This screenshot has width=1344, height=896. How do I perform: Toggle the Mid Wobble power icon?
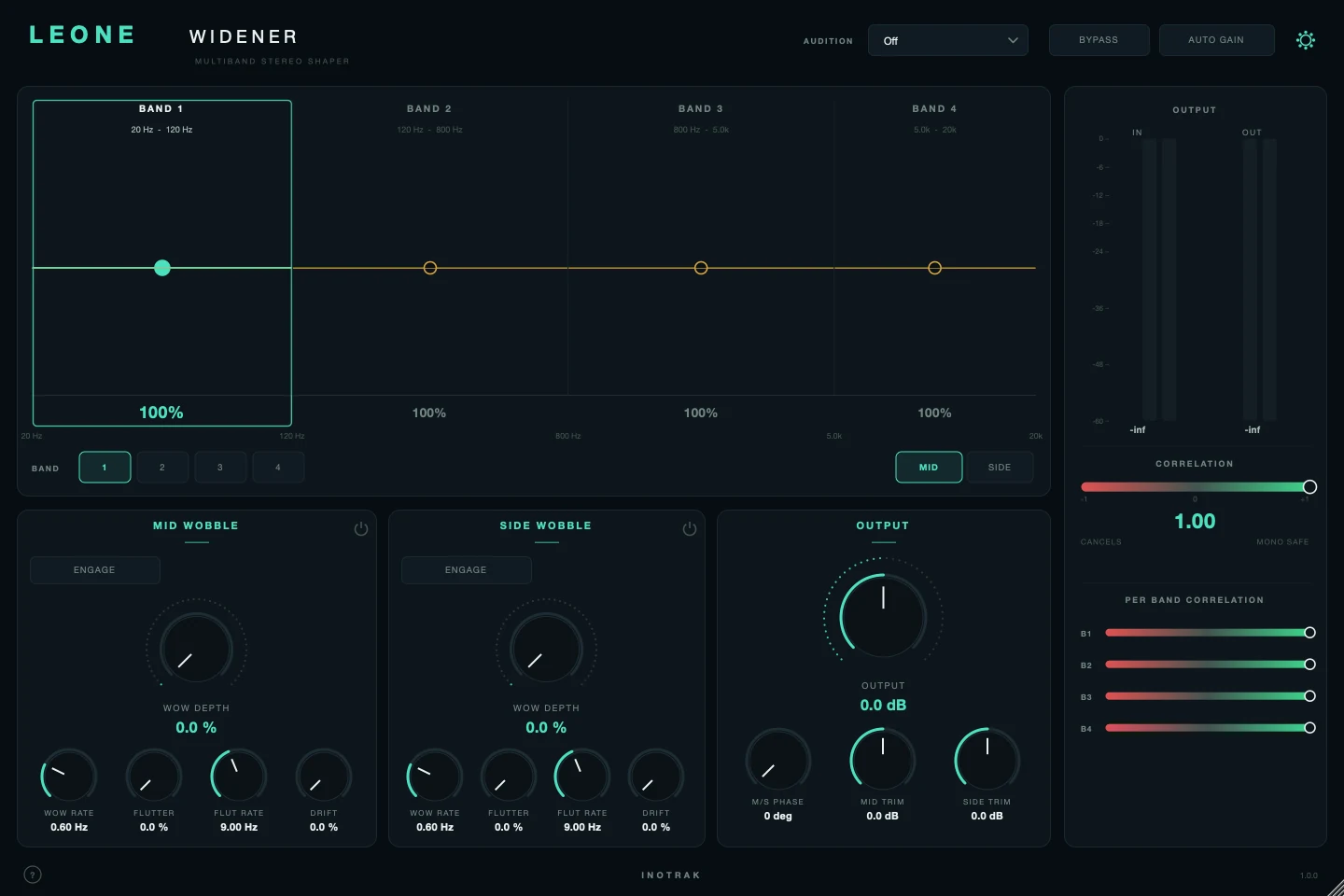tap(361, 529)
